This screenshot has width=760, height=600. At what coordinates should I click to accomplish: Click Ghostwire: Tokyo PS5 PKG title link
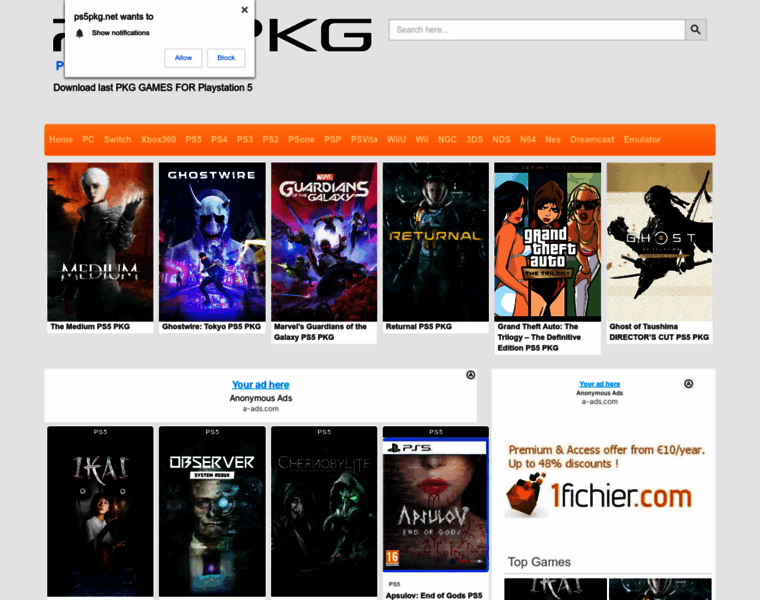pyautogui.click(x=211, y=327)
